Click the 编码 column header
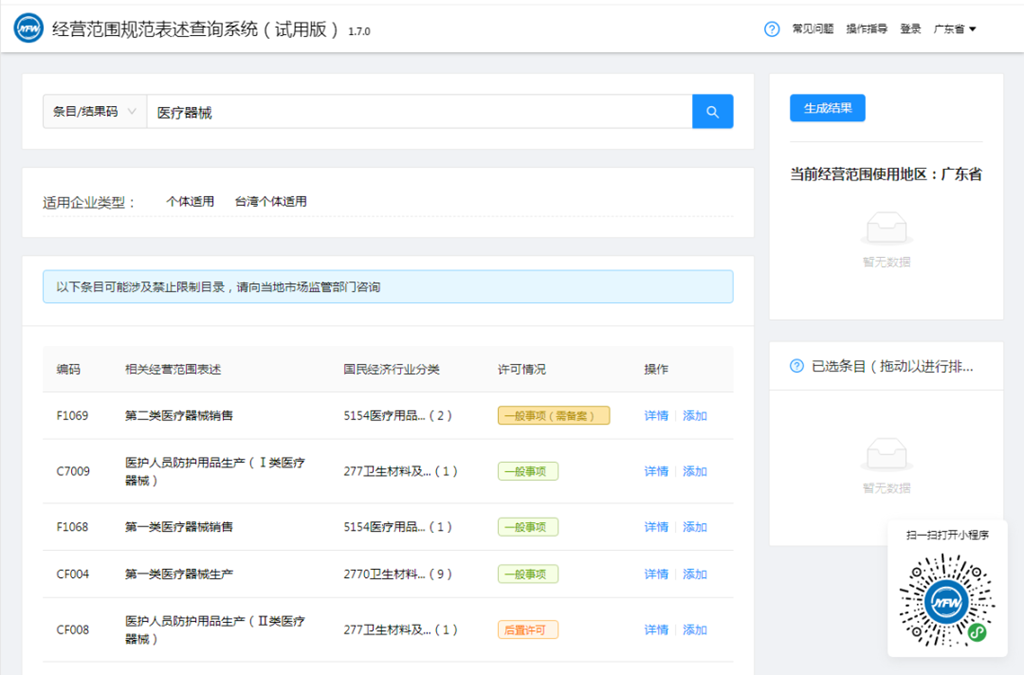 pos(69,369)
